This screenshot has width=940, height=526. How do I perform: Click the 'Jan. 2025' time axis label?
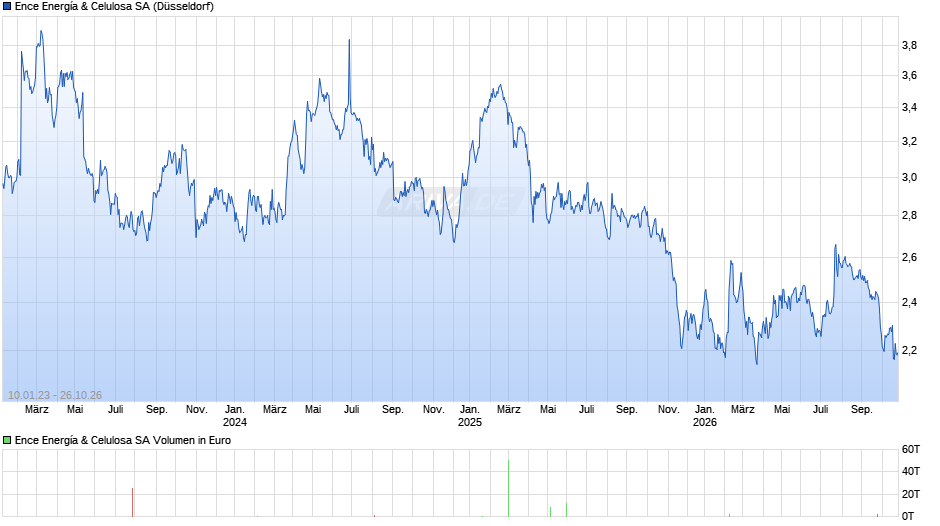(x=469, y=416)
